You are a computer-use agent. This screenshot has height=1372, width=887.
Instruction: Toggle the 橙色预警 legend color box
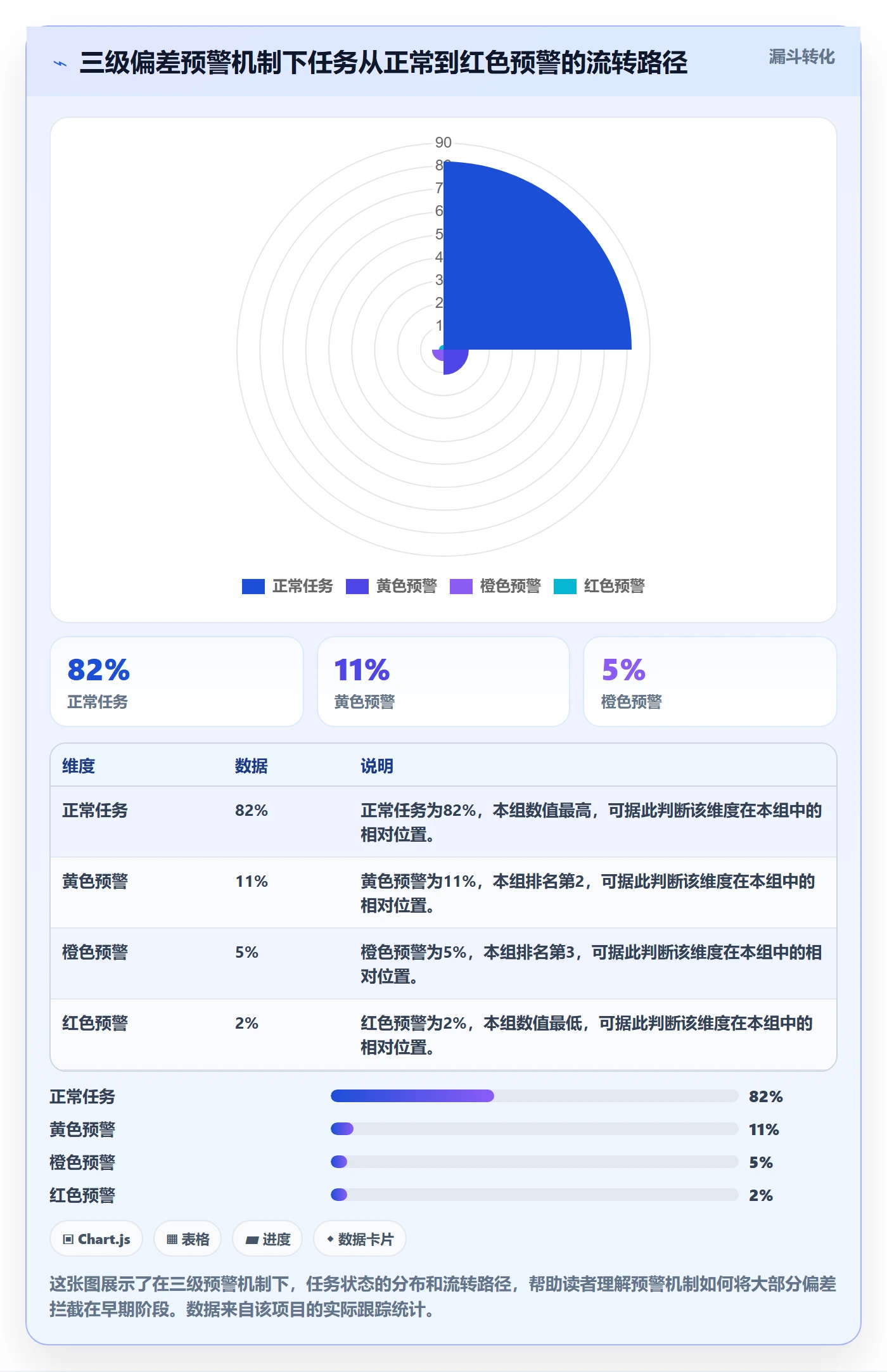(461, 587)
